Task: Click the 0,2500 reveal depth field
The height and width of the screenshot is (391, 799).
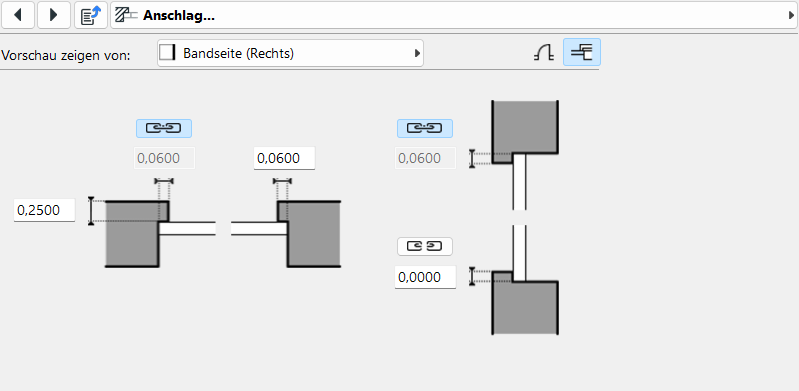Action: pyautogui.click(x=44, y=210)
